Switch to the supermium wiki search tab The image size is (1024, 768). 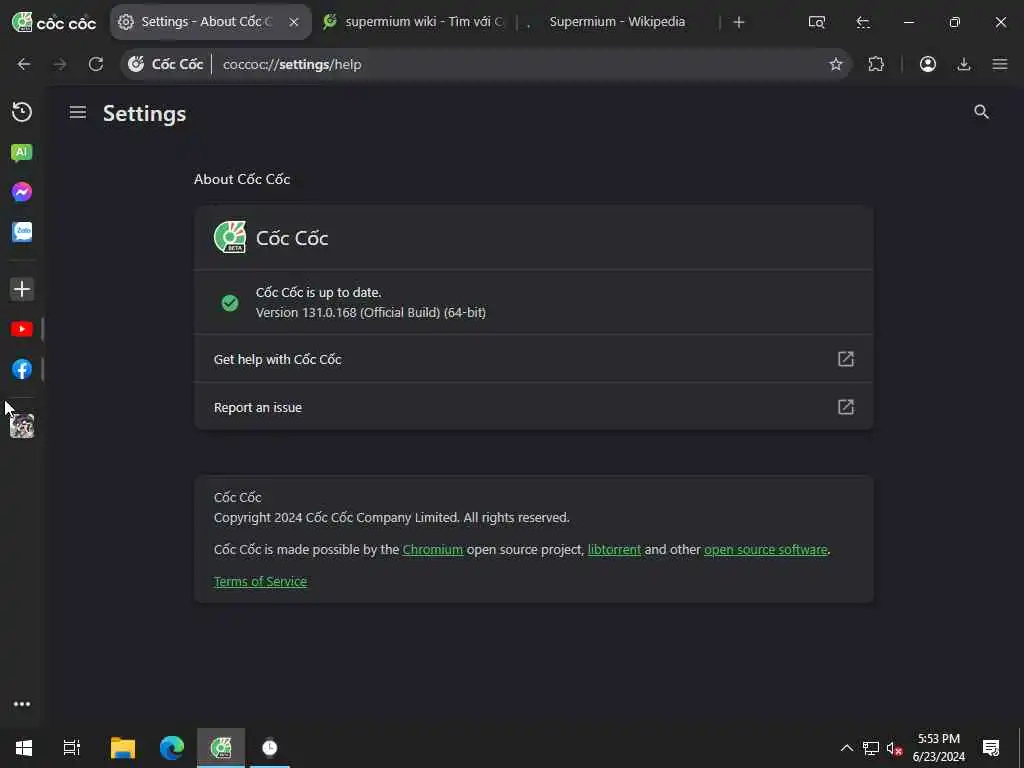414,22
